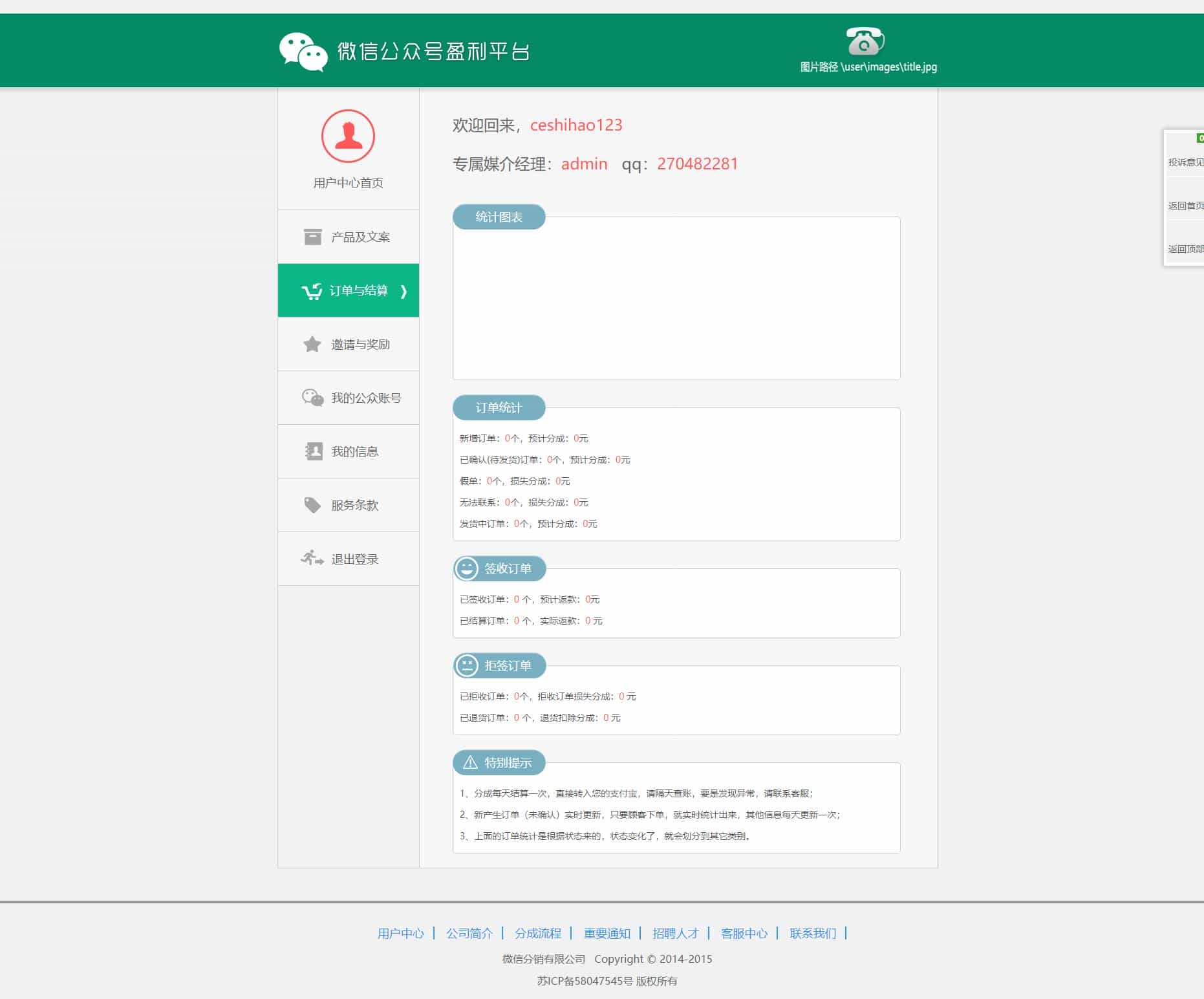Click the 已拒收订单 statistics line
The height and width of the screenshot is (999, 1204).
(548, 696)
